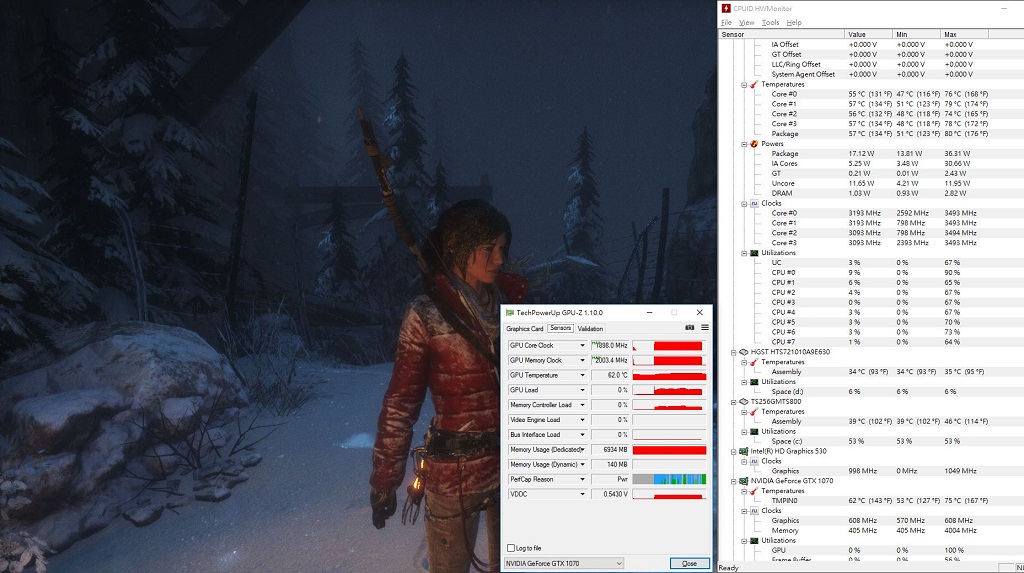Click Utilizations icon under NVIDIA GeForce
The width and height of the screenshot is (1024, 573).
pos(754,540)
